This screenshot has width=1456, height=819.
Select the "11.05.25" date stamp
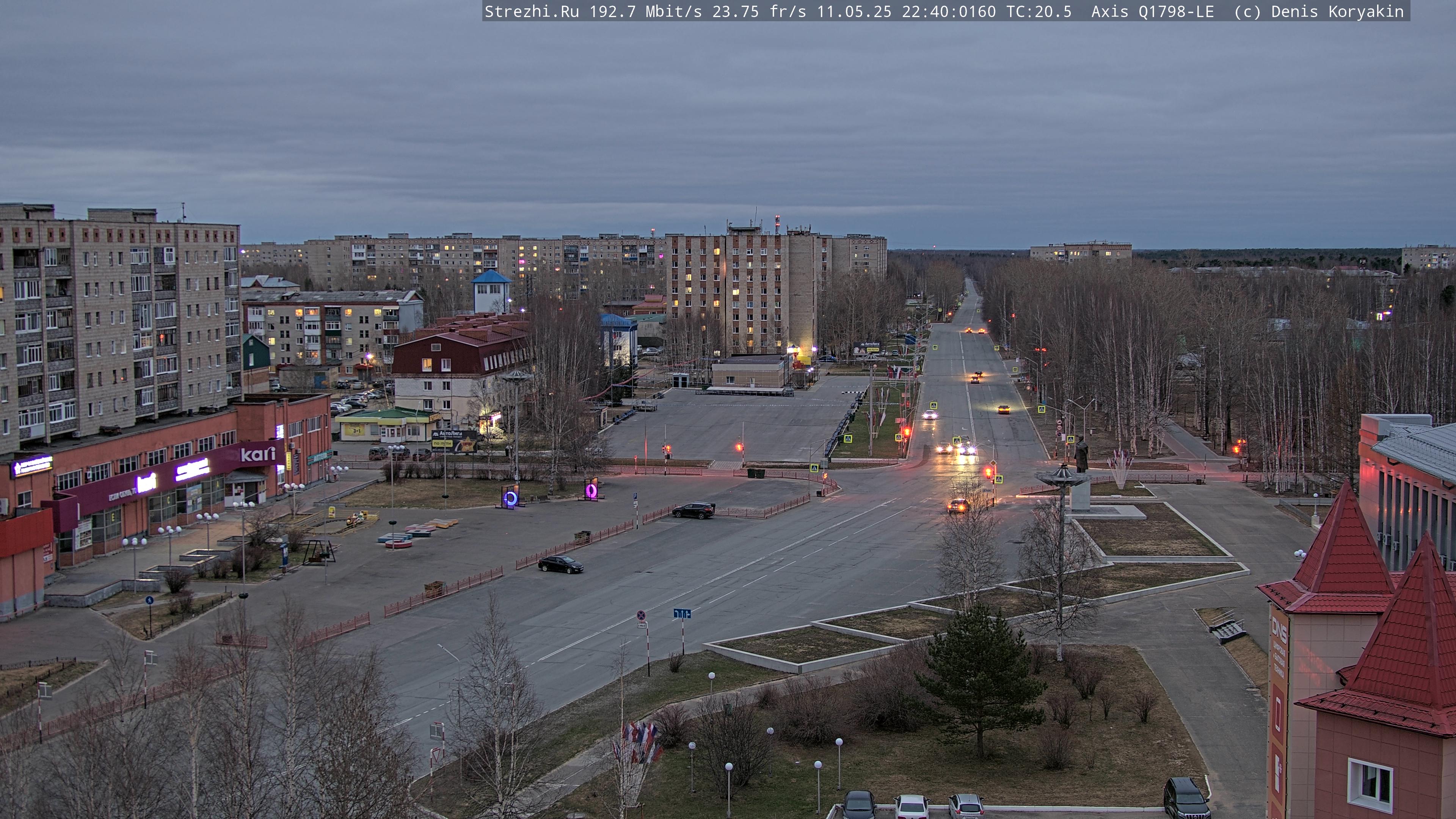click(x=854, y=12)
